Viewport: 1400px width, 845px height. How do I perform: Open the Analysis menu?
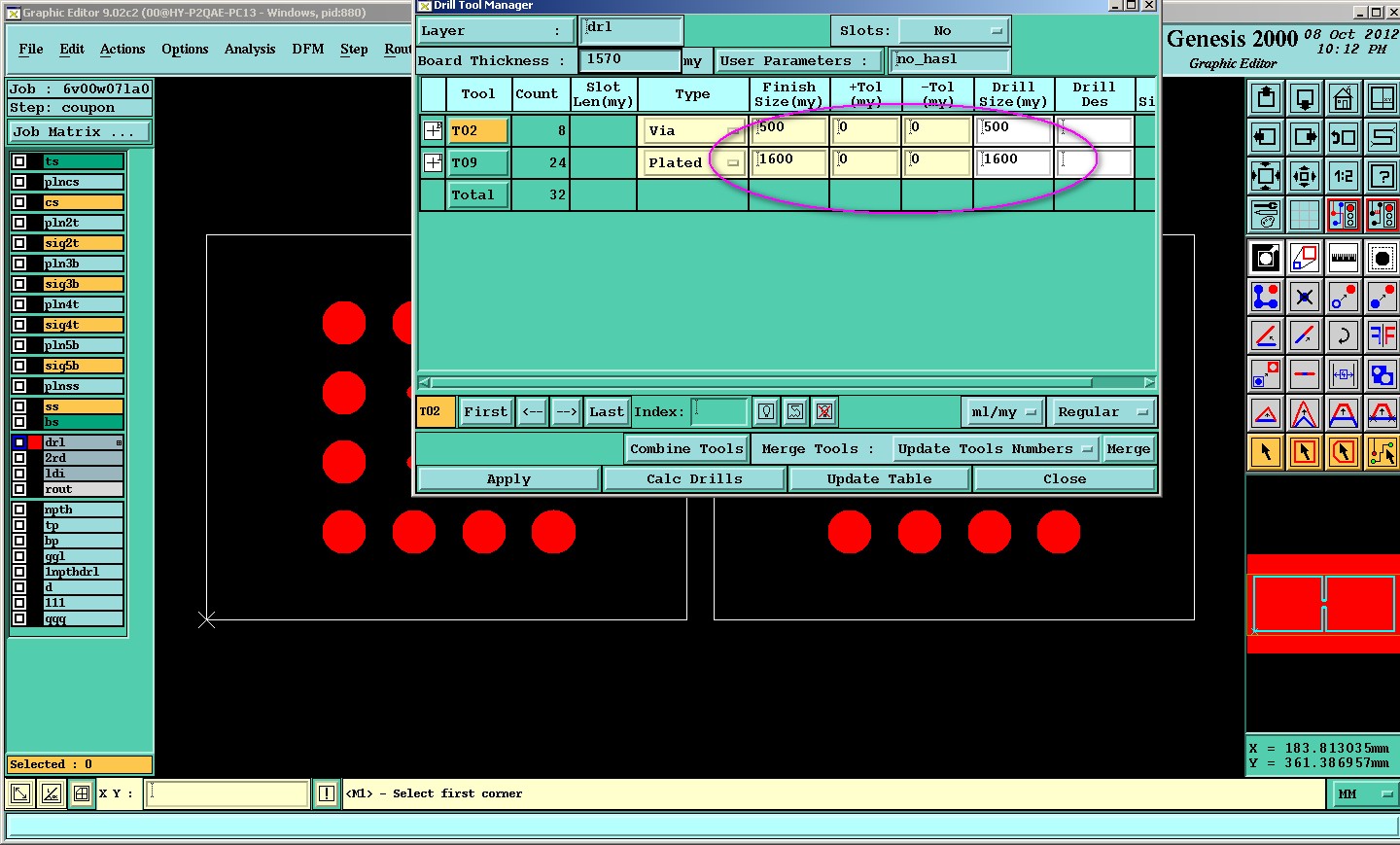250,49
